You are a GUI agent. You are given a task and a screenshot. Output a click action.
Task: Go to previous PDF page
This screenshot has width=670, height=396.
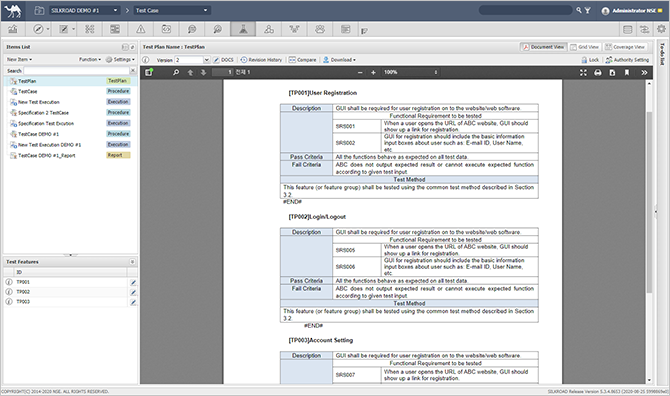coord(191,72)
